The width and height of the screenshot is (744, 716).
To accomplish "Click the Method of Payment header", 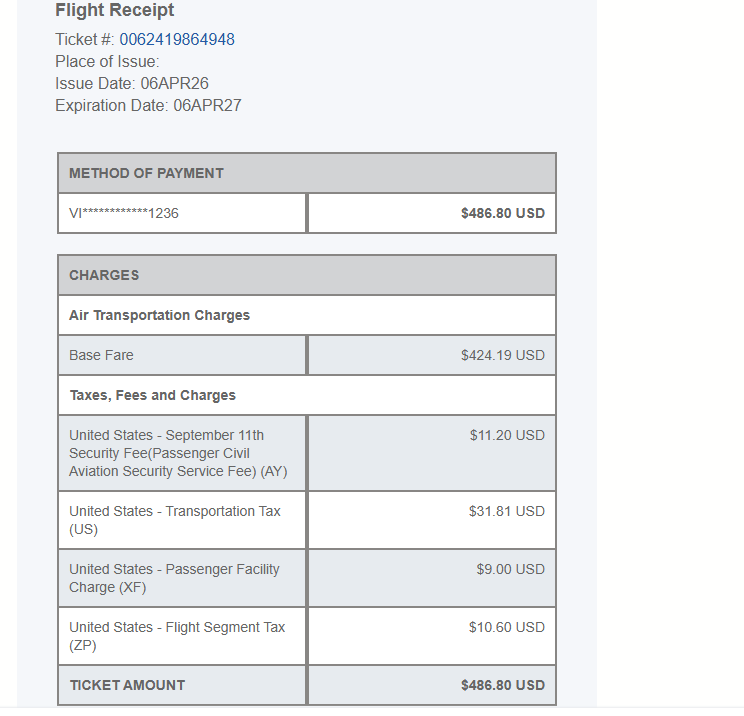I will (146, 173).
